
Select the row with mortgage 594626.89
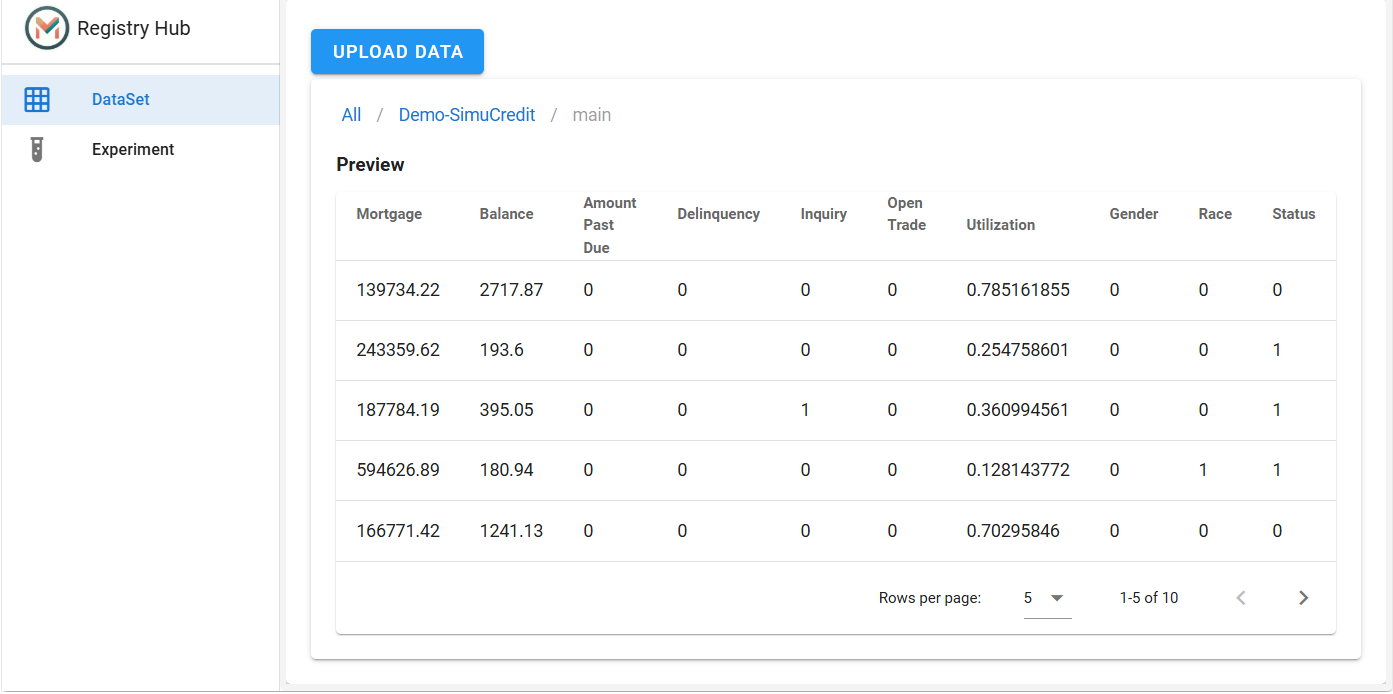click(836, 470)
